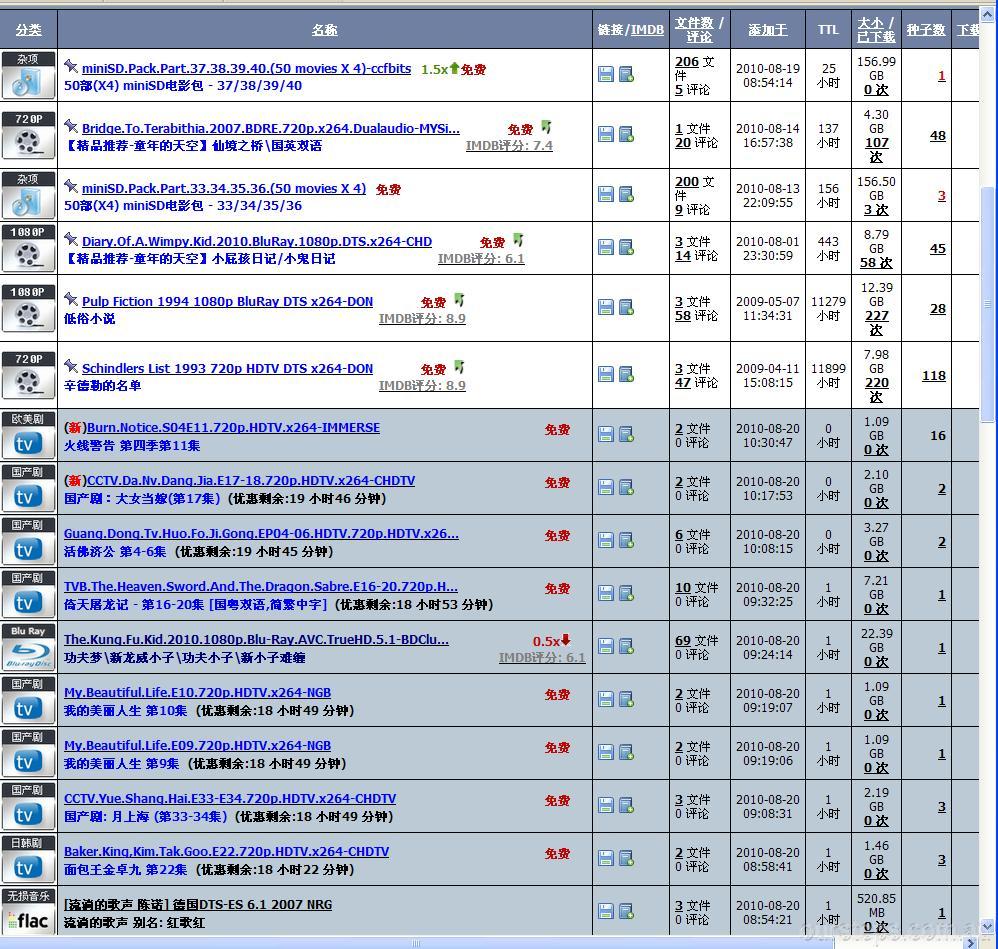Click the download icon for Diary Of A Wimpy Kid

(x=606, y=247)
